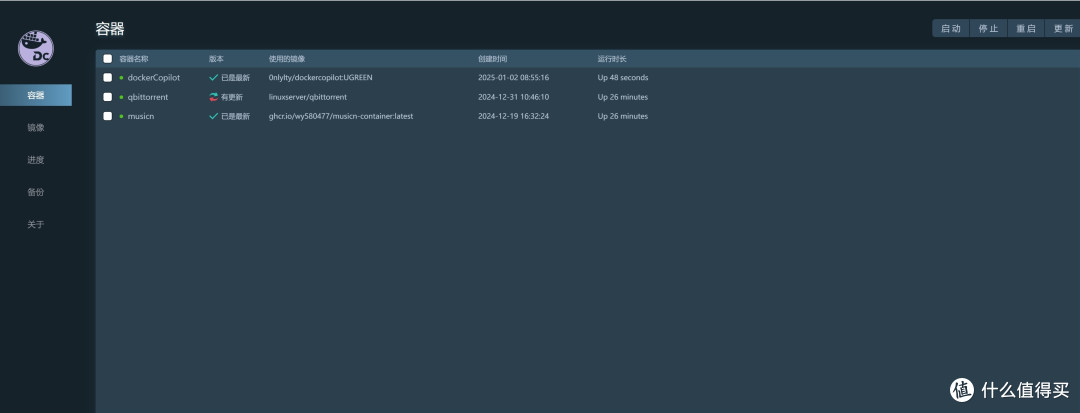
Task: Click image name linuxserver/qbittorrent
Action: (x=308, y=97)
